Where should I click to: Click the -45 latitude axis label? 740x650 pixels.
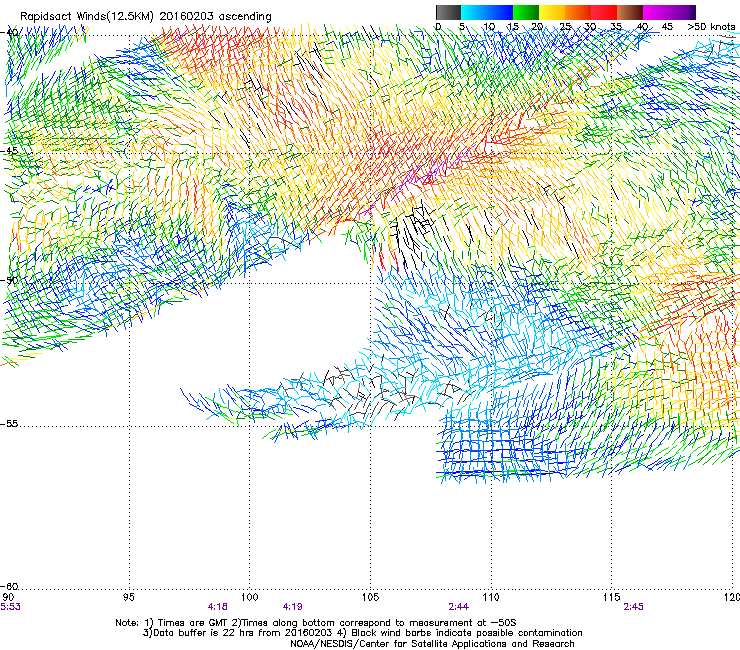click(x=9, y=151)
